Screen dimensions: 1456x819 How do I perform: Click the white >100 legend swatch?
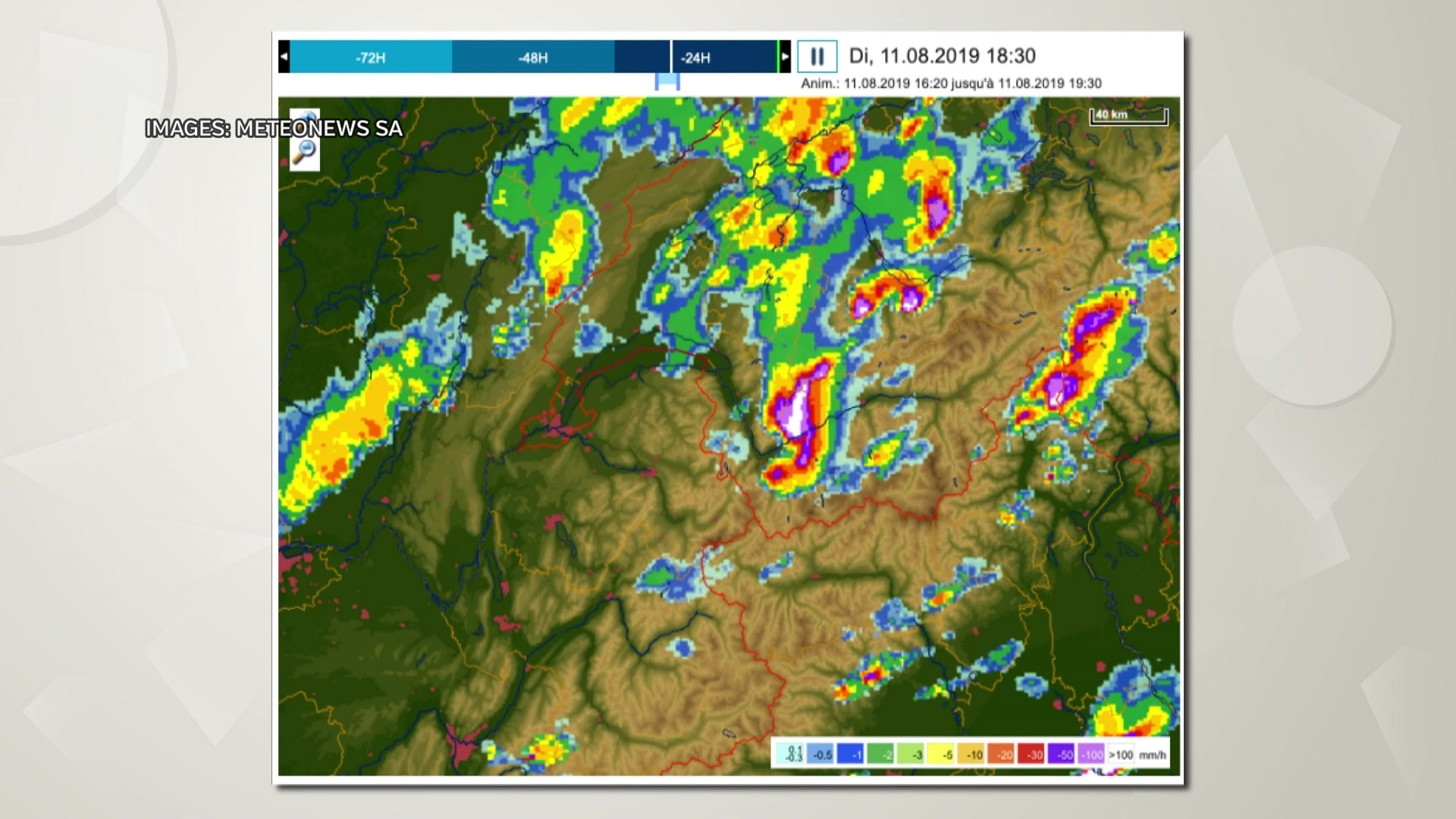(1121, 753)
